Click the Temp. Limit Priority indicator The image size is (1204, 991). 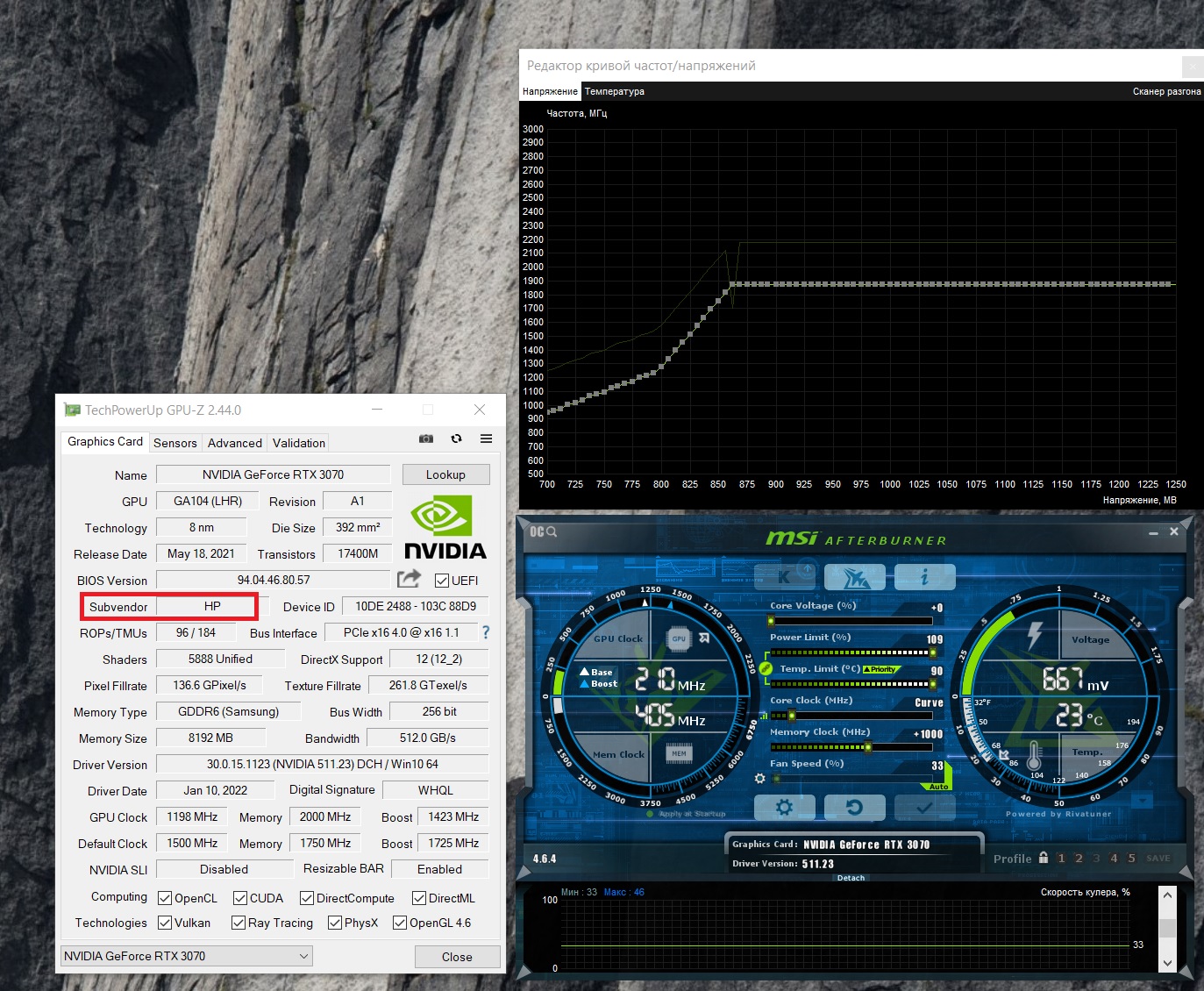(881, 669)
